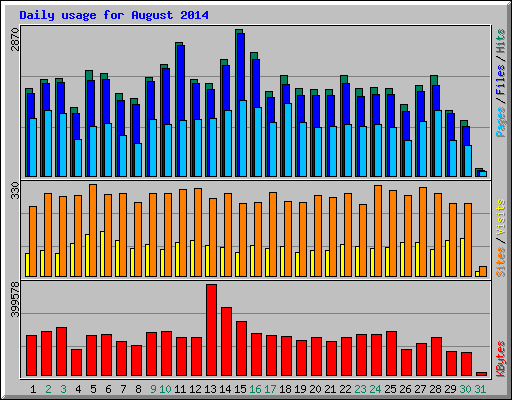Click day 29 on the x-axis
The image size is (512, 400).
(x=450, y=389)
